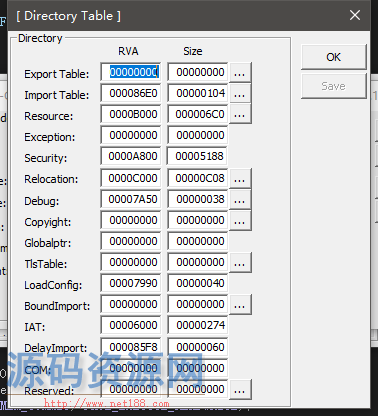378x416 pixels.
Task: Focus the COM RVA field
Action: click(x=131, y=368)
